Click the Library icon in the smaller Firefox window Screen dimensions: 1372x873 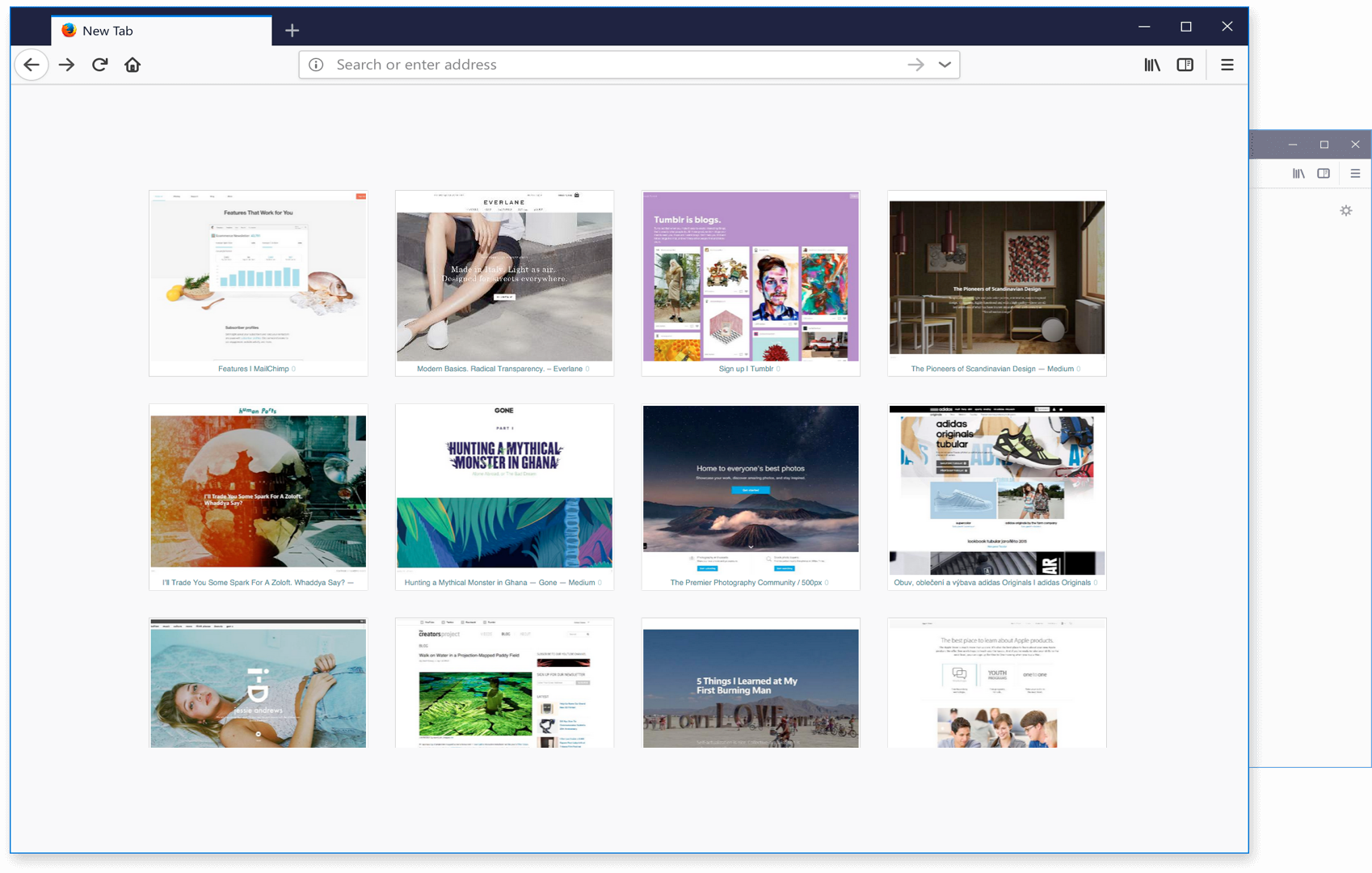[x=1298, y=173]
